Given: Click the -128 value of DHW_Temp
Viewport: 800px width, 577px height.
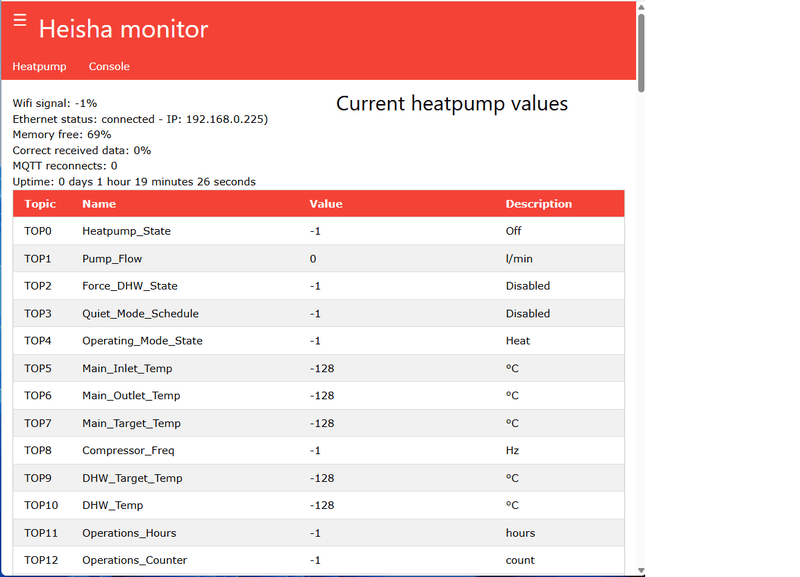Looking at the screenshot, I should (322, 505).
